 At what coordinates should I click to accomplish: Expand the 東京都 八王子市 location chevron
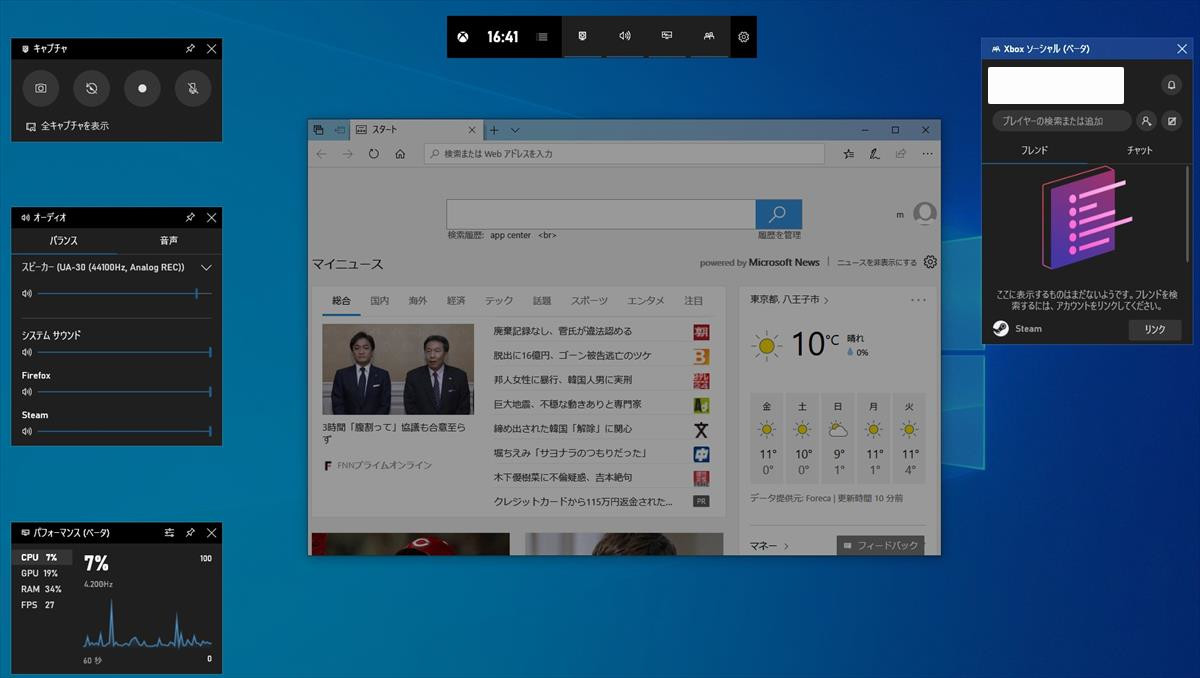pyautogui.click(x=826, y=300)
